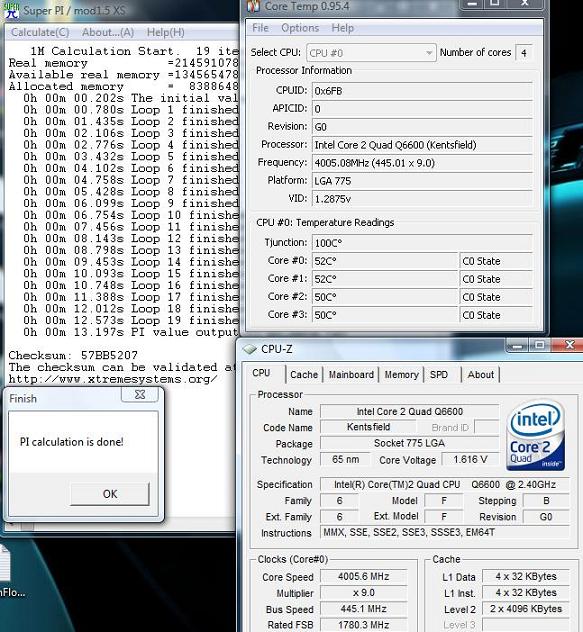Click the Multiplier value x 9.0
Image resolution: width=583 pixels, height=632 pixels.
(364, 592)
